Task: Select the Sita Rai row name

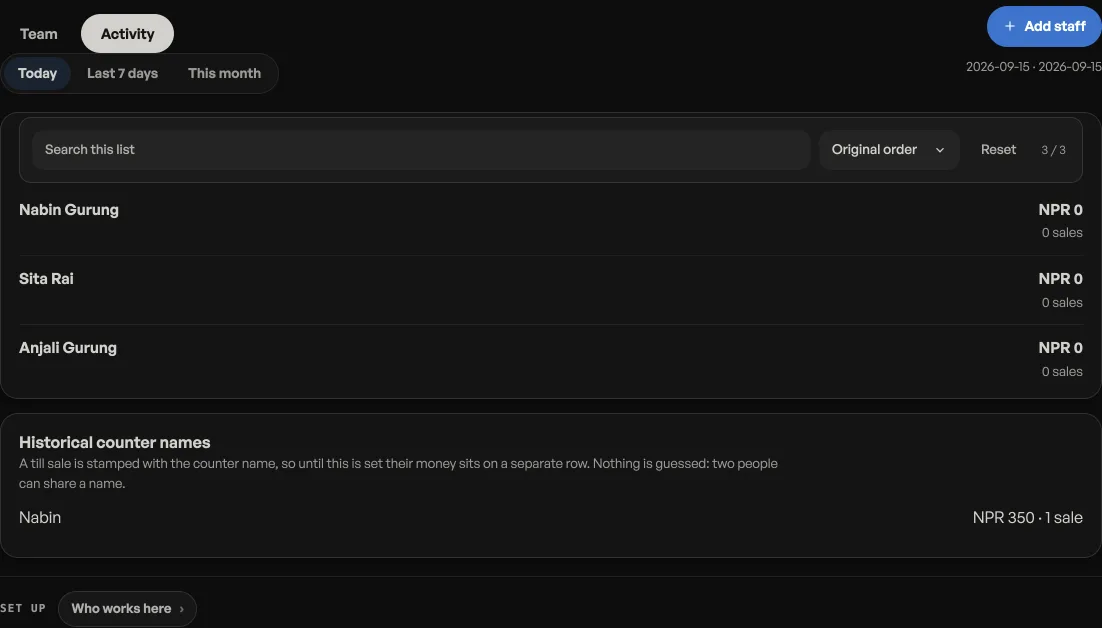Action: point(46,279)
